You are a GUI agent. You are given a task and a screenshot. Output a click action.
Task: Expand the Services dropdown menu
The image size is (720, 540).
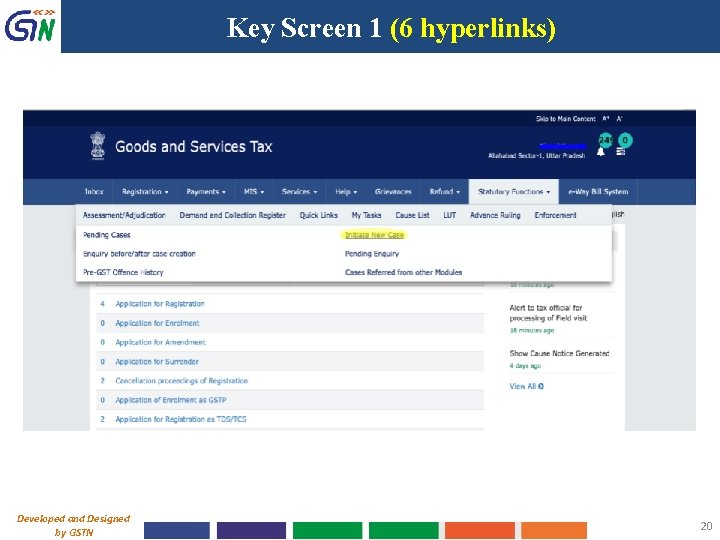[x=299, y=191]
